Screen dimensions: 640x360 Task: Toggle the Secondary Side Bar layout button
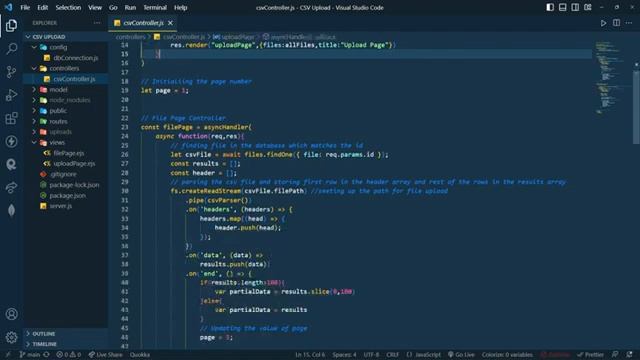click(575, 7)
